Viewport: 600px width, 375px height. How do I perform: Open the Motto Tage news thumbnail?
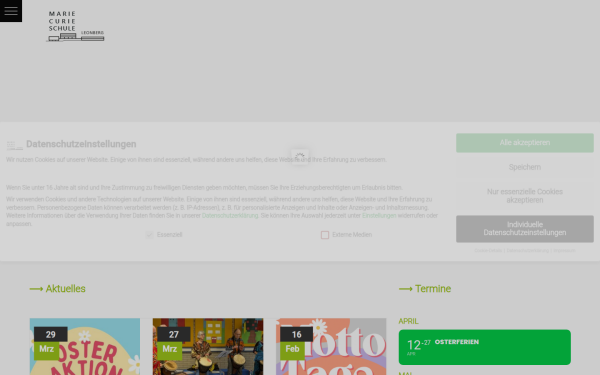coord(331,347)
